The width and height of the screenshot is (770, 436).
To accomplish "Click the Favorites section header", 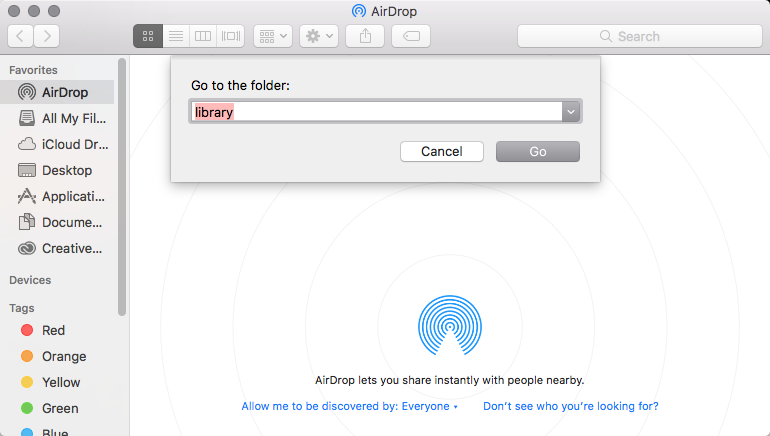I will (33, 70).
